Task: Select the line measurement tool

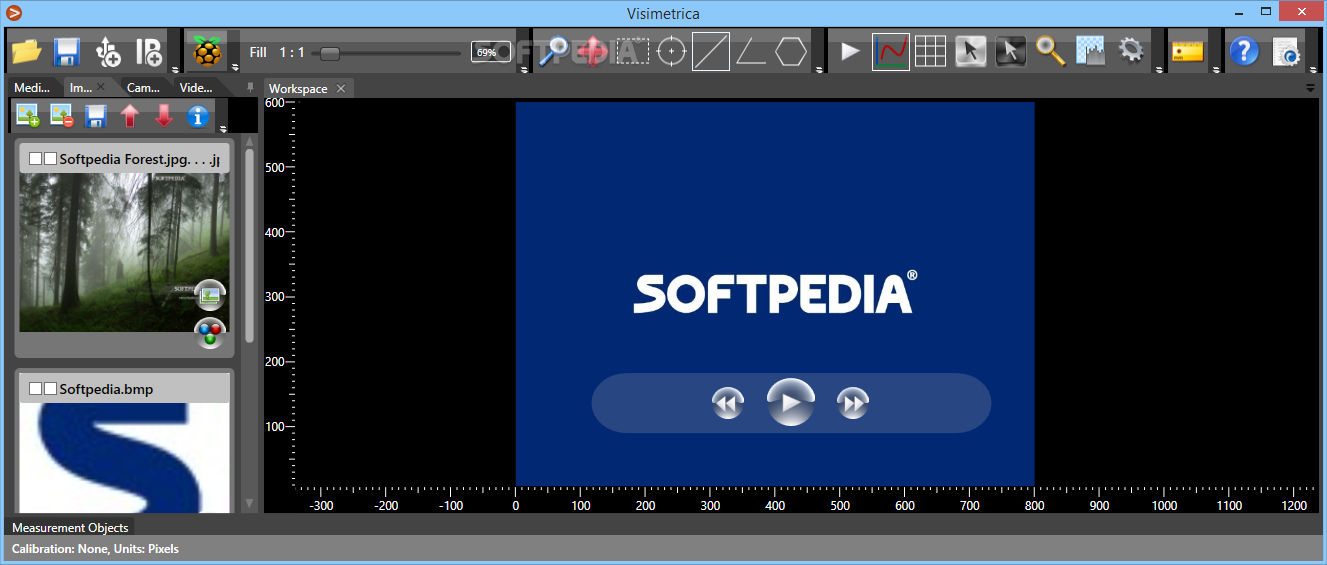Action: 711,51
